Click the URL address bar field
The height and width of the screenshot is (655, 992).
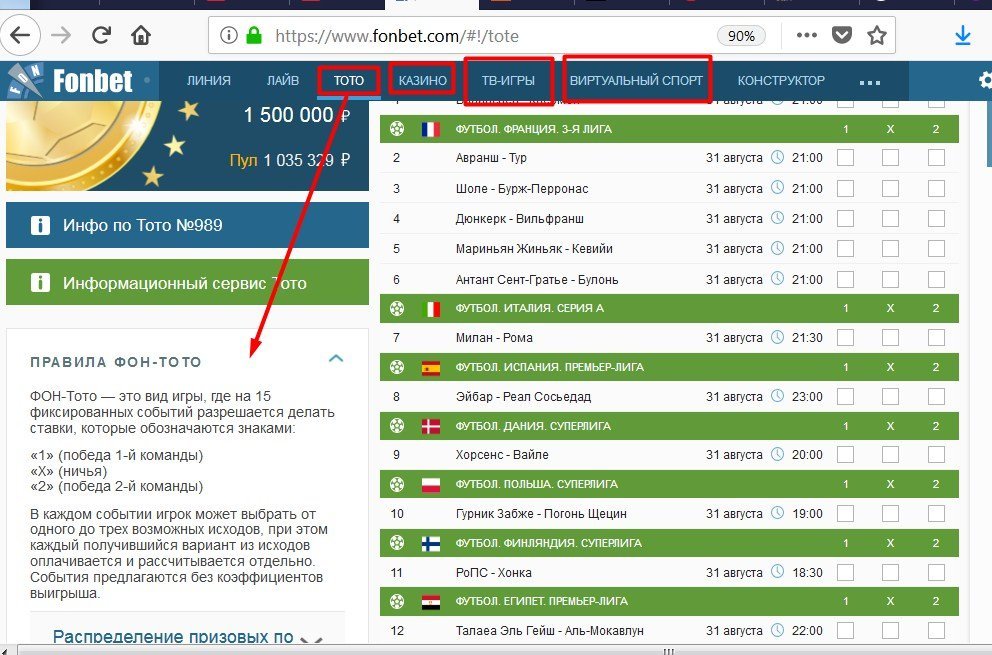(480, 36)
